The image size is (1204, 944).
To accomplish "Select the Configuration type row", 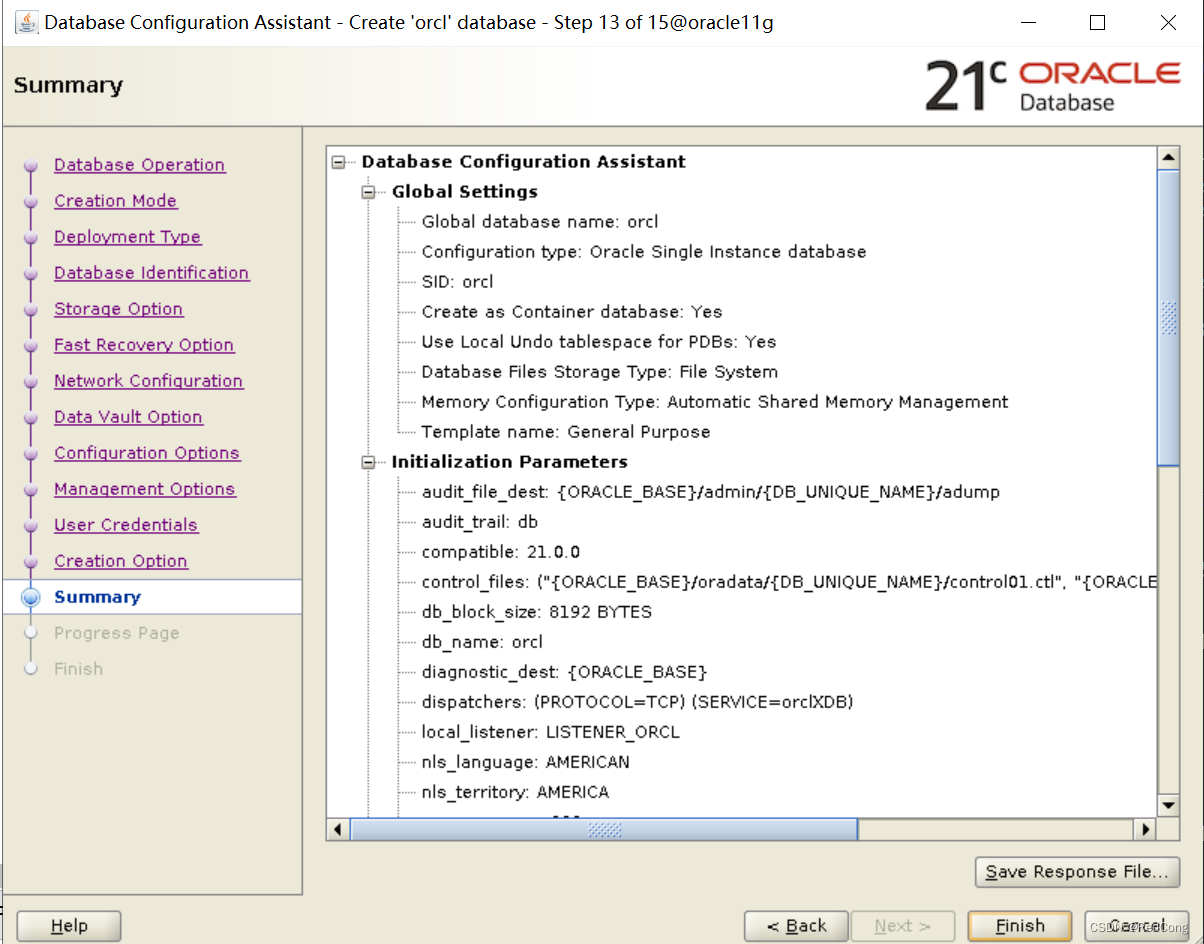I will (644, 252).
